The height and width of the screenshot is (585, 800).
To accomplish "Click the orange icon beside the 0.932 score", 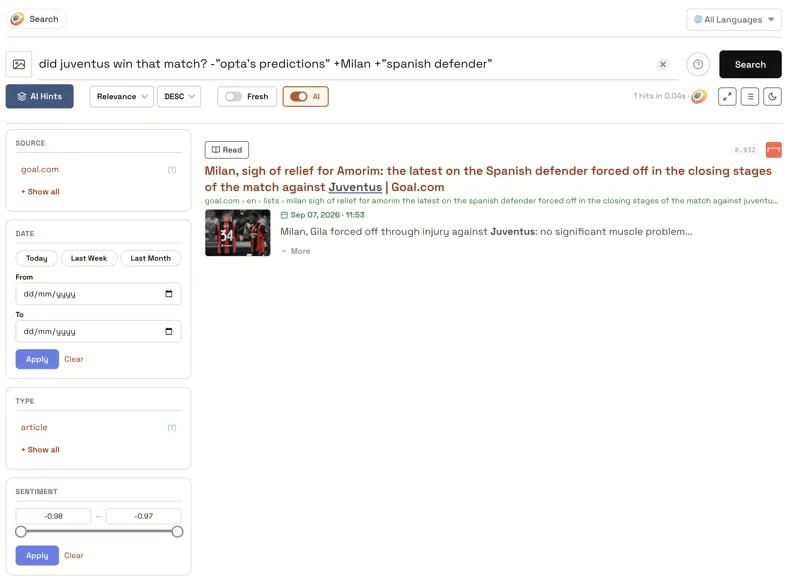I will click(x=773, y=150).
